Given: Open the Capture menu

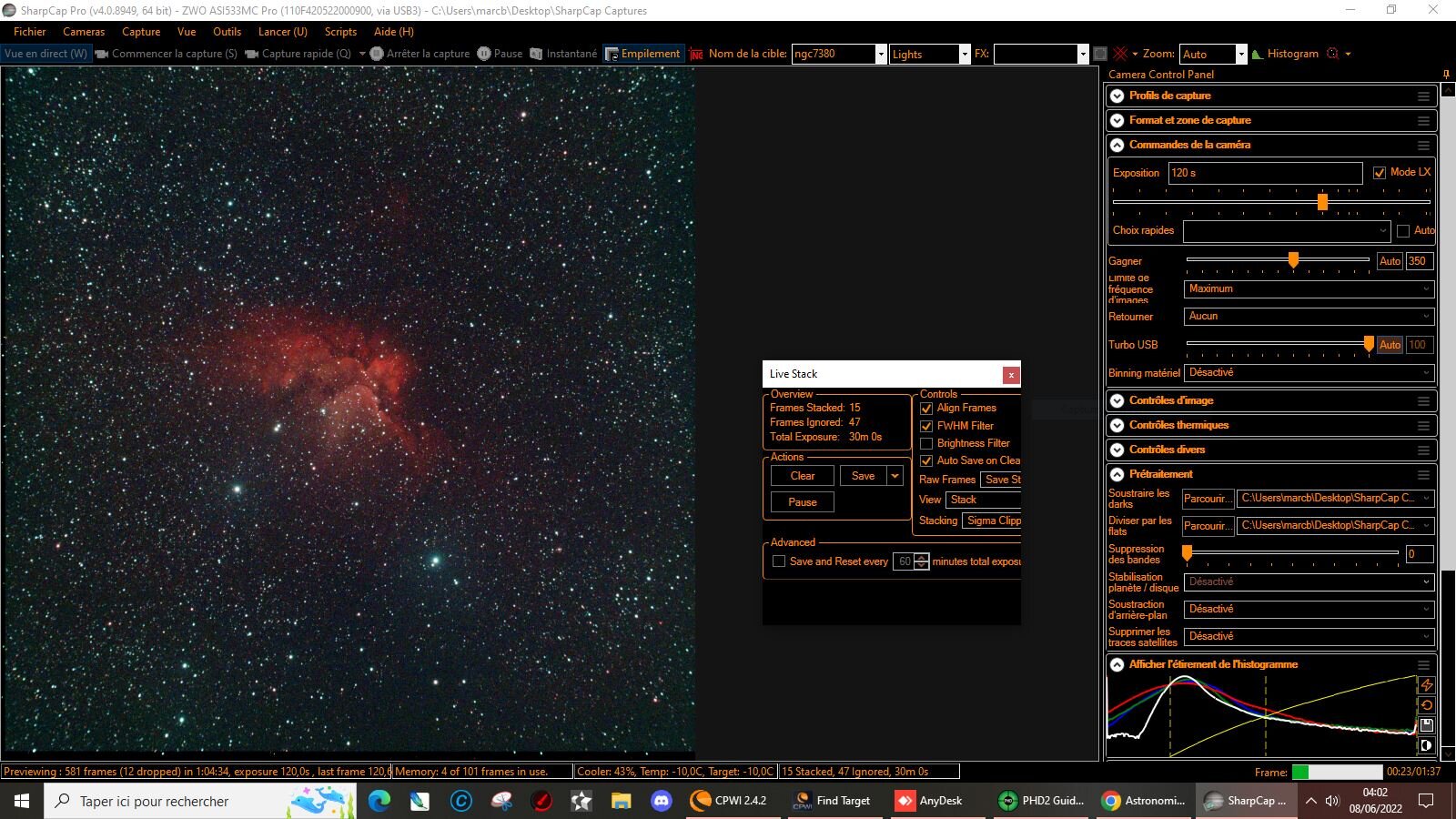Looking at the screenshot, I should (x=141, y=32).
